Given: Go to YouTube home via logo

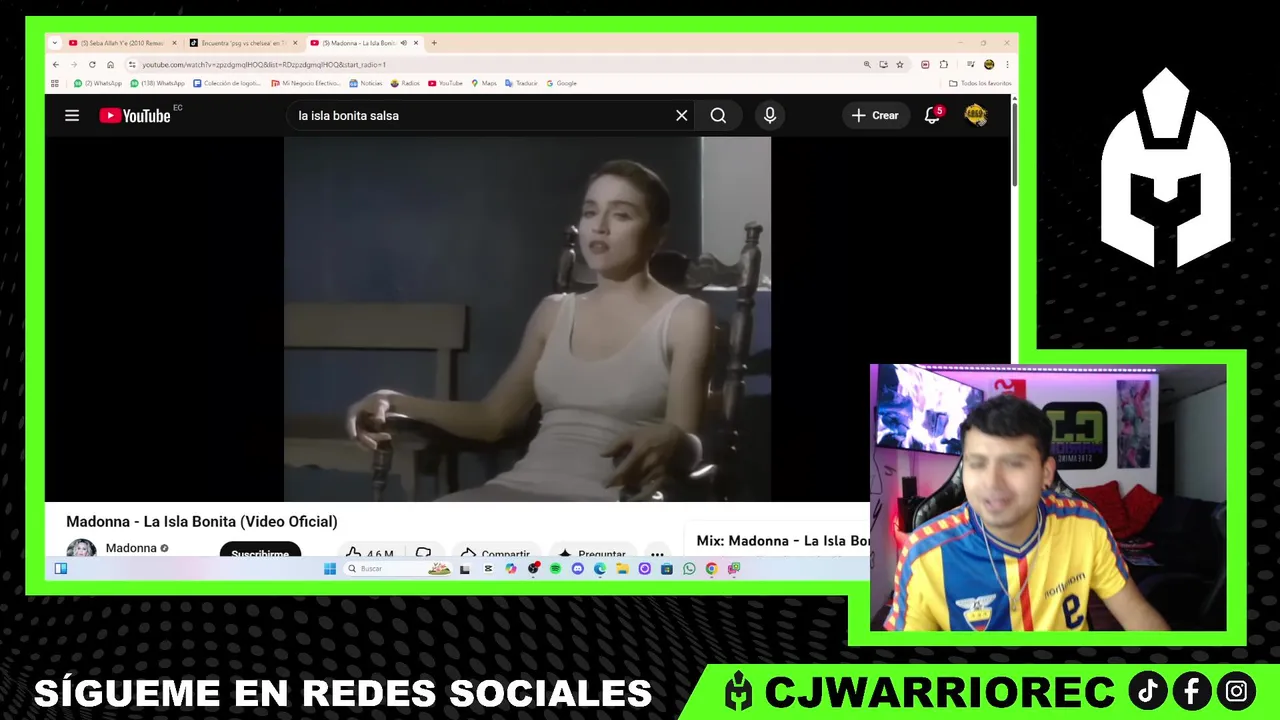Looking at the screenshot, I should pyautogui.click(x=135, y=115).
